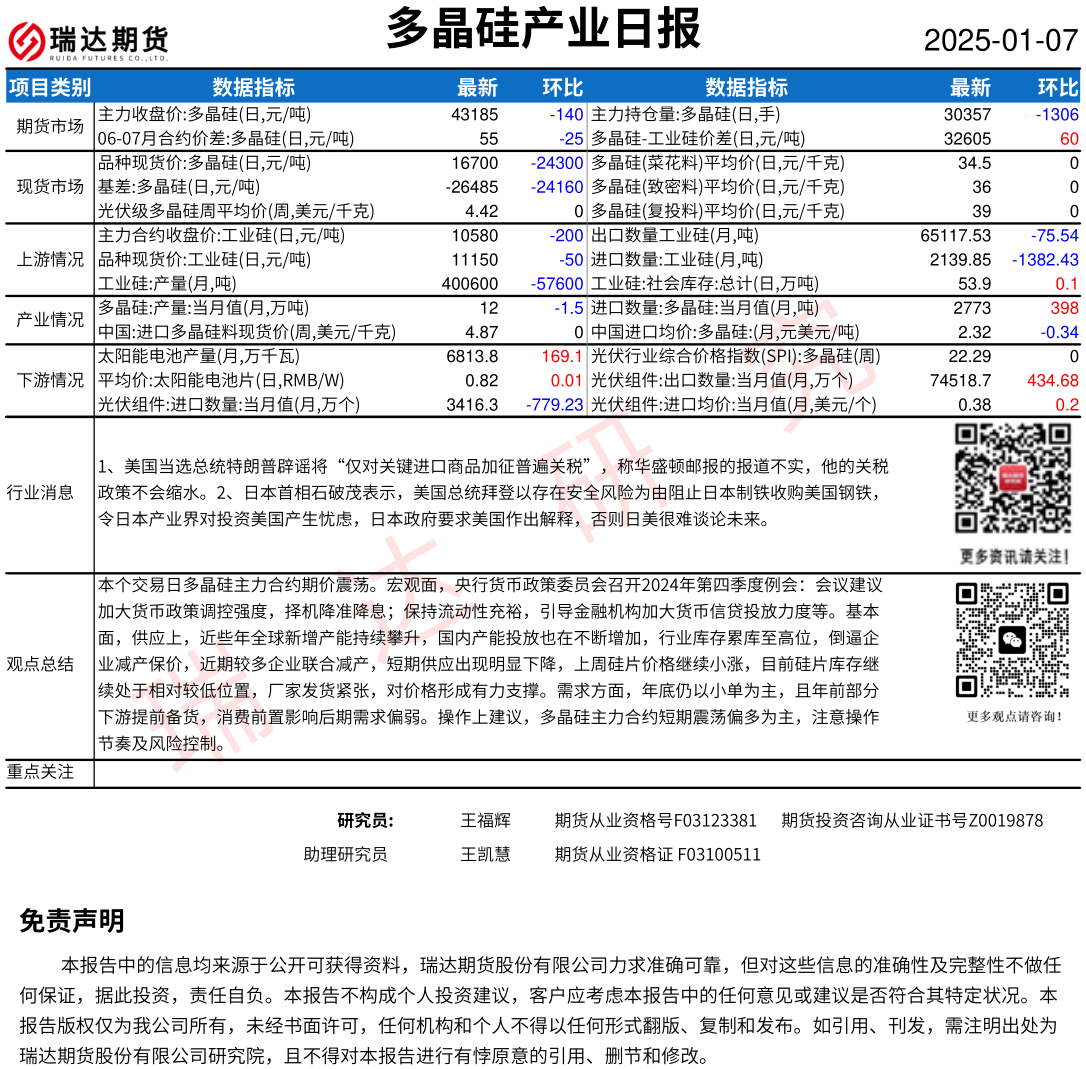Click the report date 2025-01-07
This screenshot has height=1069, width=1086.
1001,40
